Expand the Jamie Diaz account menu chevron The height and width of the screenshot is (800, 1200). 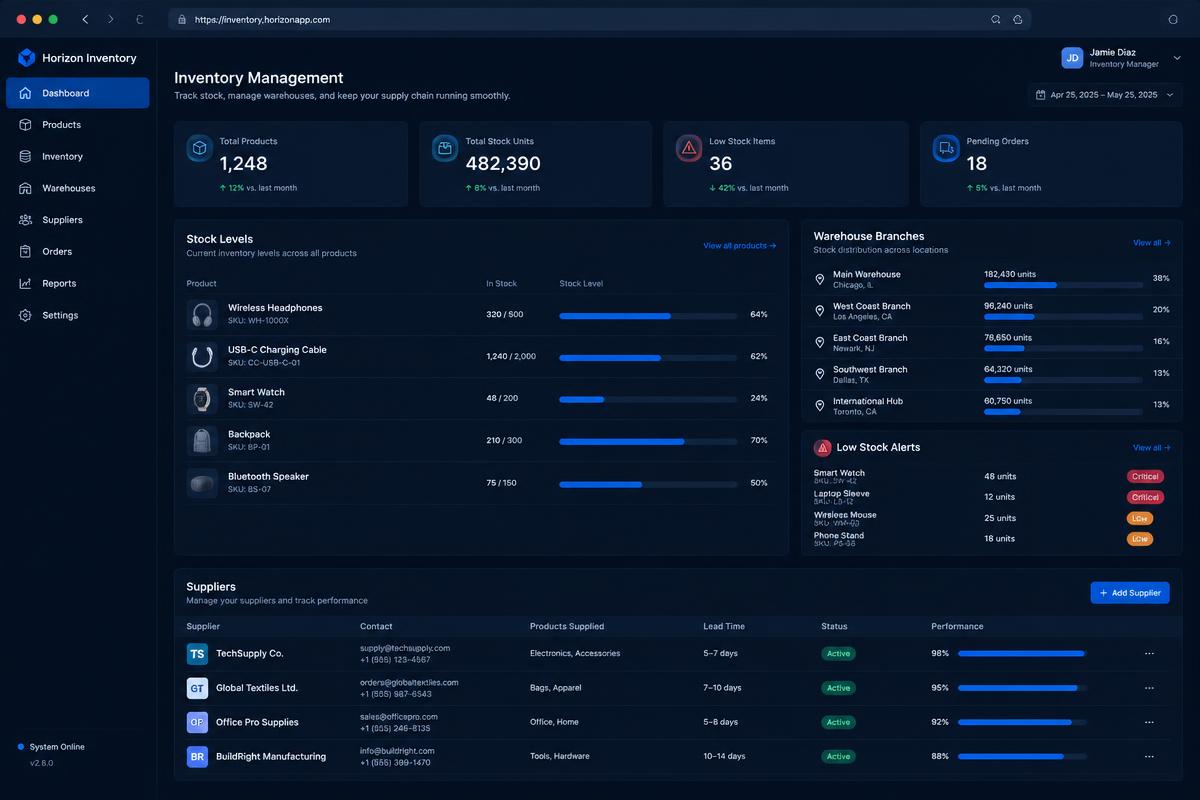[1177, 58]
